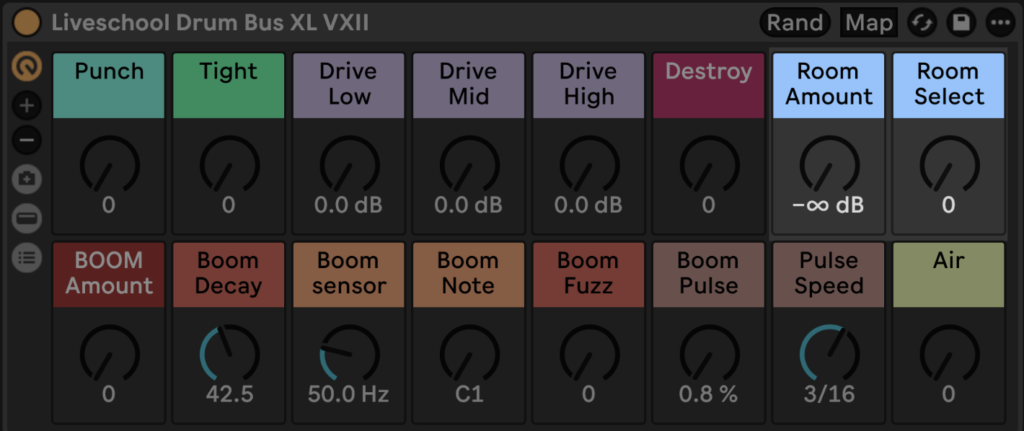Click the Drive High 0.0 dB value
The height and width of the screenshot is (431, 1024).
tap(589, 206)
